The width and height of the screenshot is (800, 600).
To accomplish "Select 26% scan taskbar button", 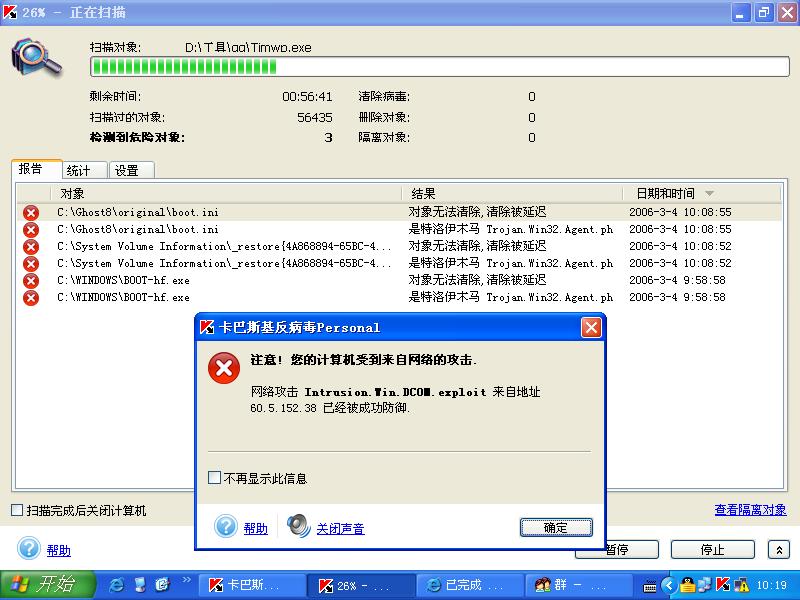I will click(x=361, y=585).
